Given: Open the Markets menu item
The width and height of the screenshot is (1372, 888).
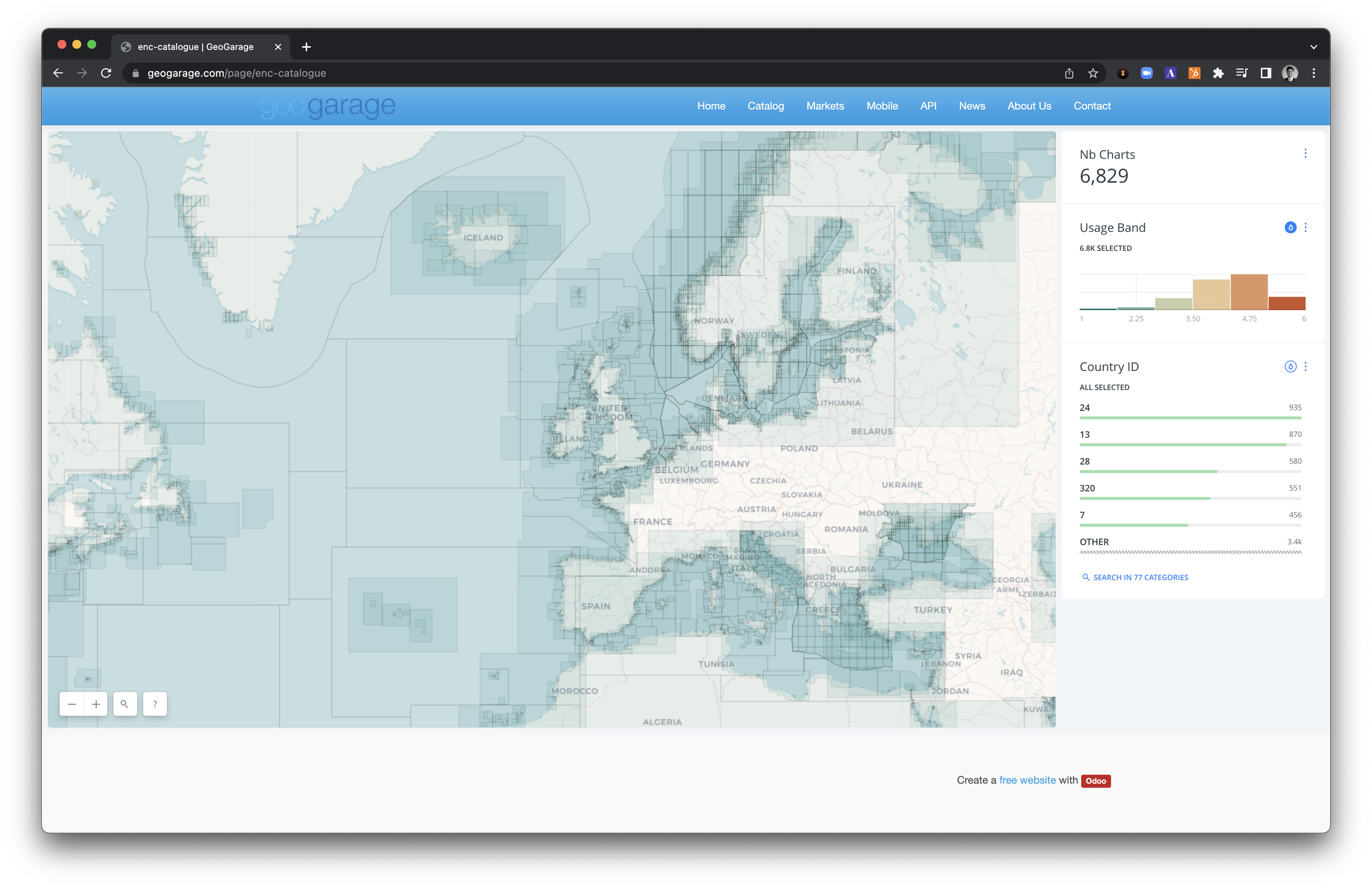Looking at the screenshot, I should pos(825,106).
